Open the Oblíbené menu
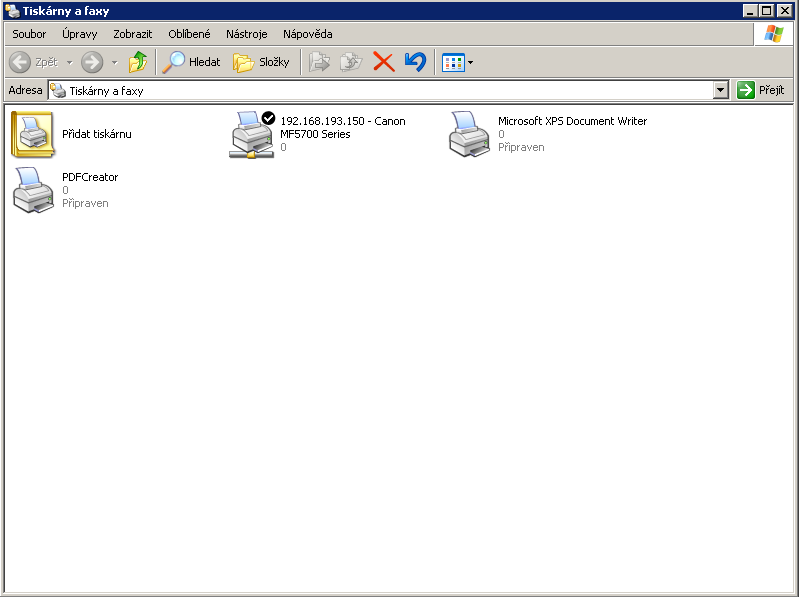 tap(189, 34)
